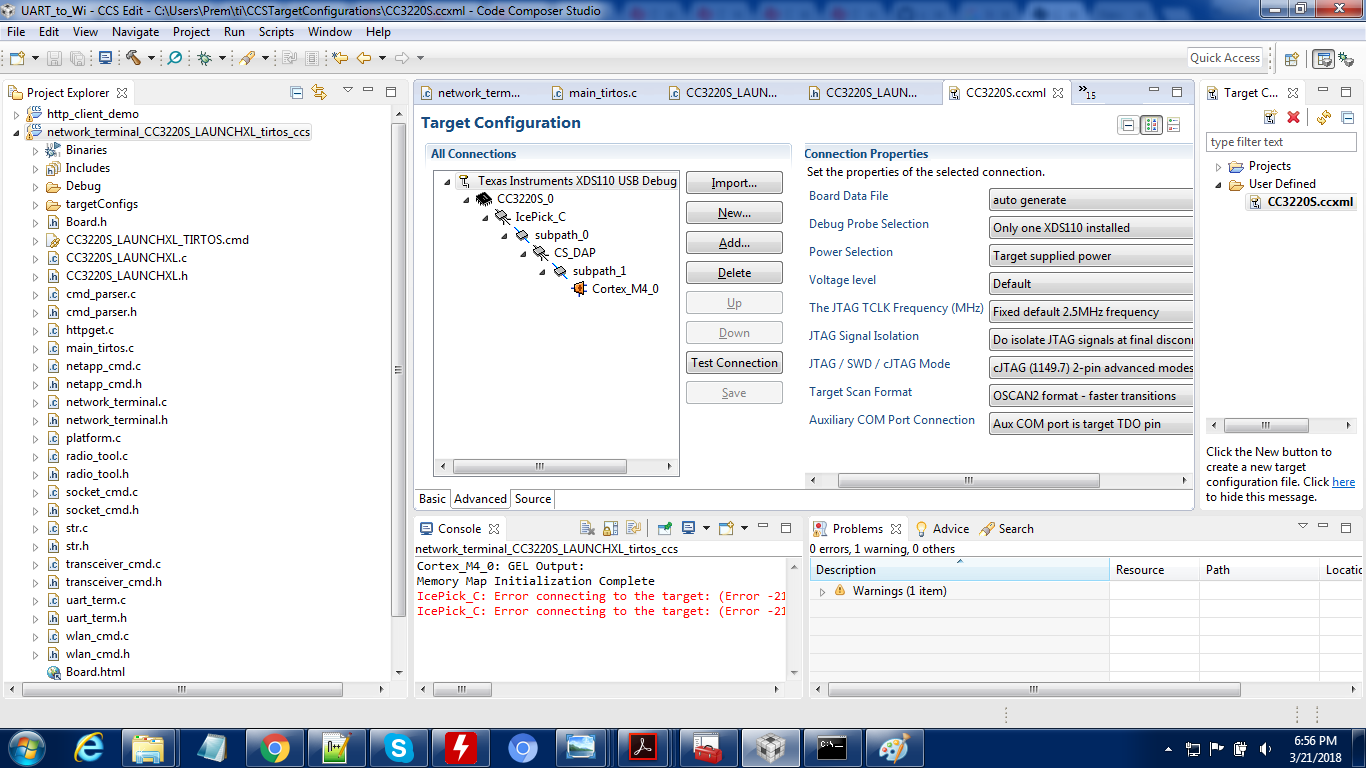Open Perspective icon next to Quick Access

[x=1291, y=59]
